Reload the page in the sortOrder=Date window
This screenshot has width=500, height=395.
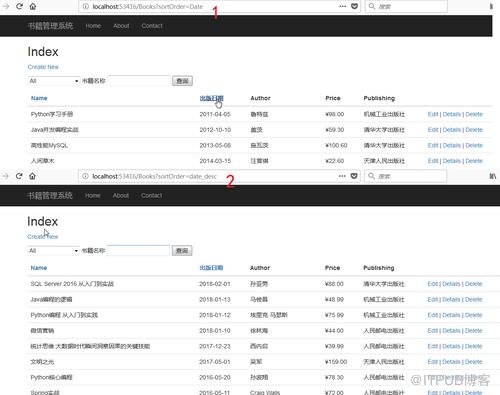[19, 6]
